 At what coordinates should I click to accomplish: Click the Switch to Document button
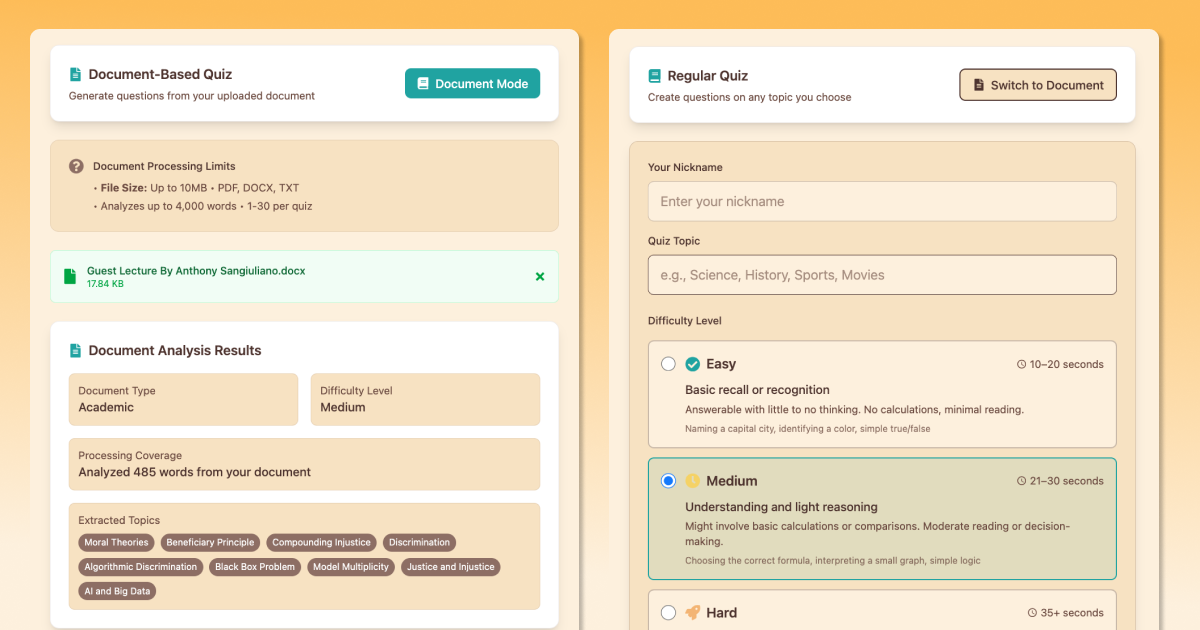(x=1038, y=85)
